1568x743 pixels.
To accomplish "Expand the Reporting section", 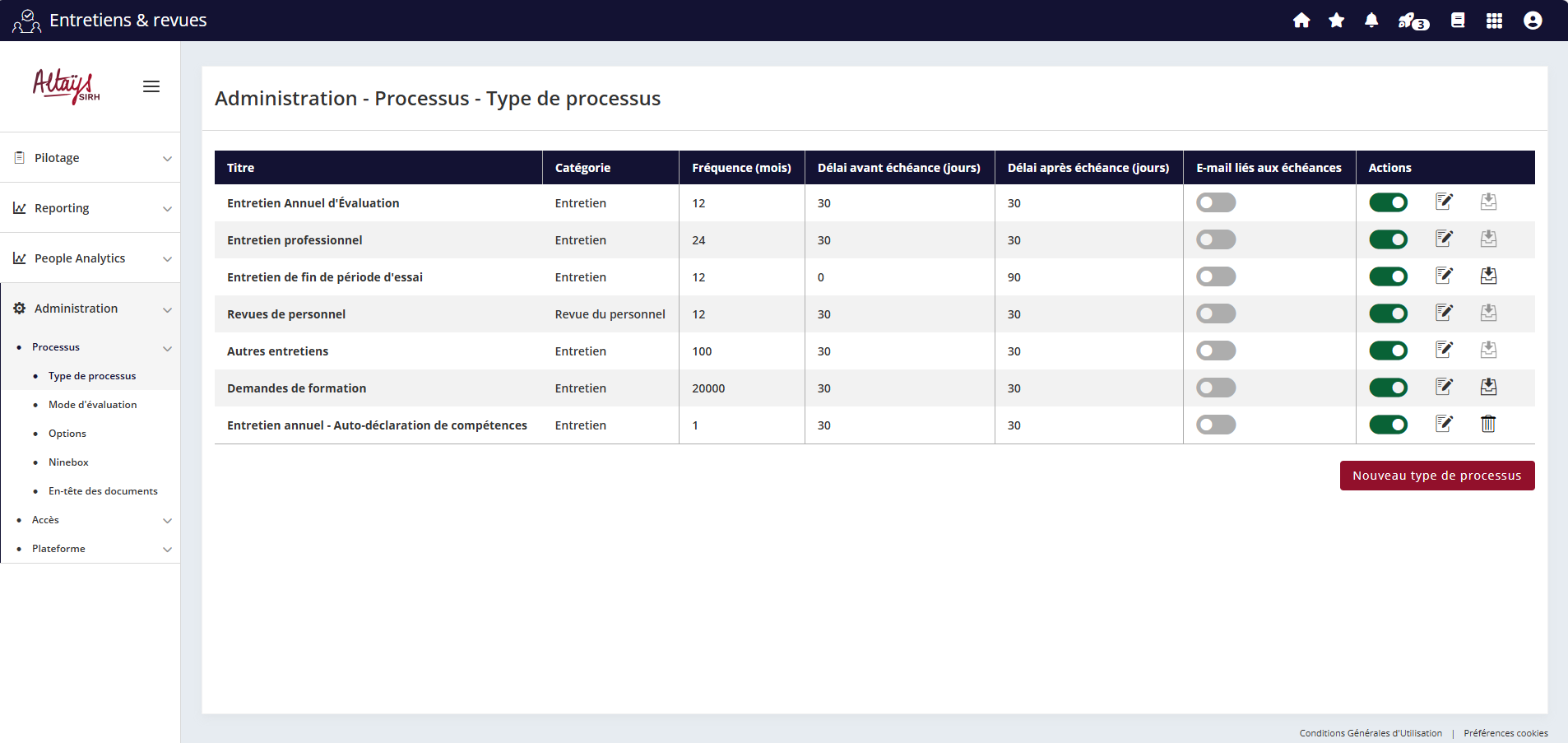I will (x=90, y=208).
